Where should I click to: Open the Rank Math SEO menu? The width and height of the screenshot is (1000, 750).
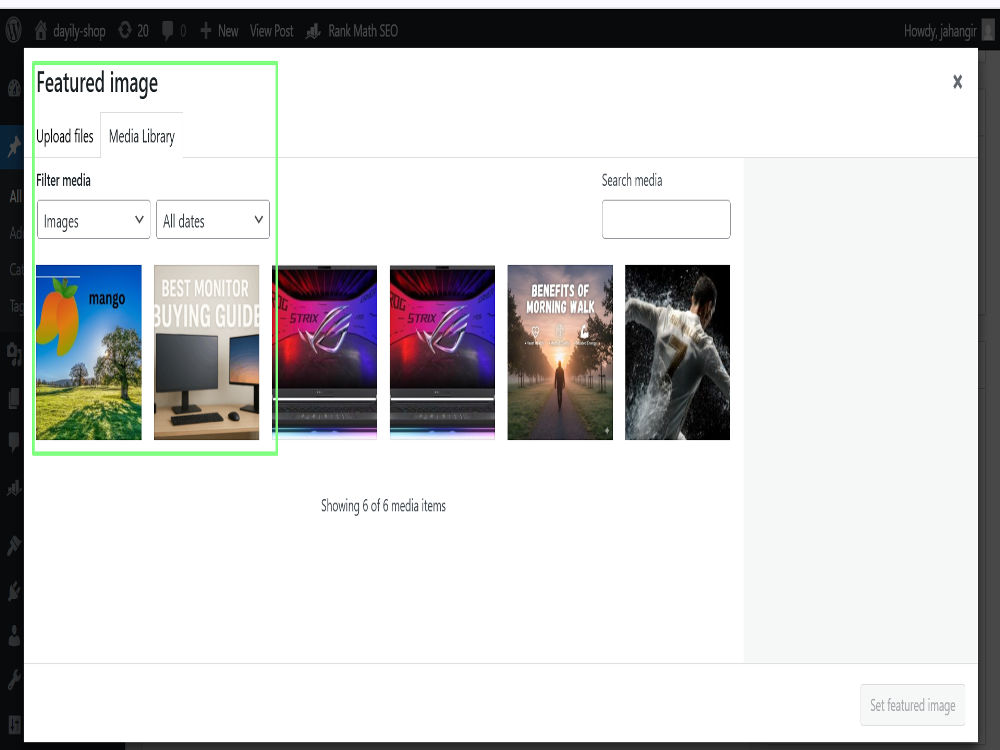pos(352,31)
